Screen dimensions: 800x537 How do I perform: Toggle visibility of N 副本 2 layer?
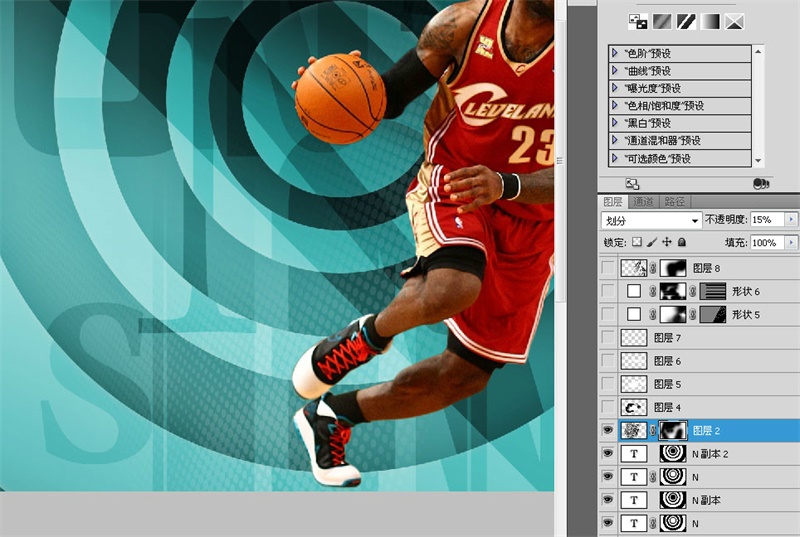point(607,453)
